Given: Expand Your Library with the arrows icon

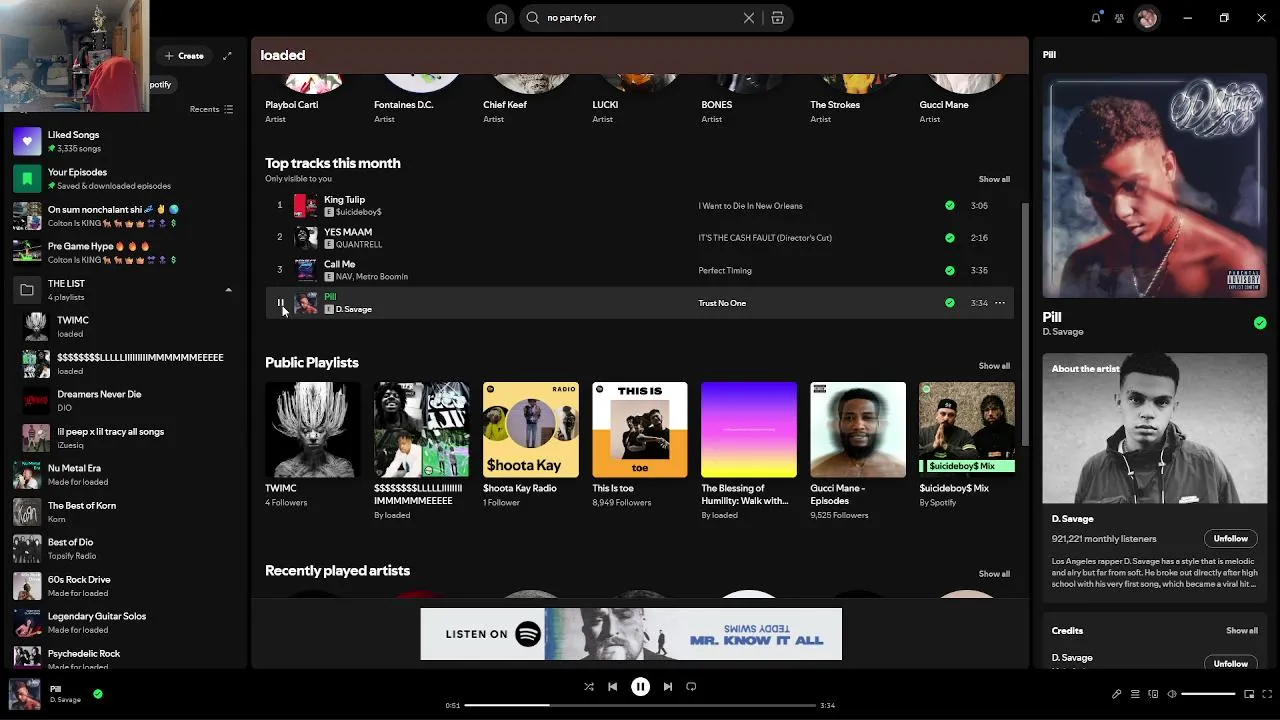Looking at the screenshot, I should click(227, 56).
